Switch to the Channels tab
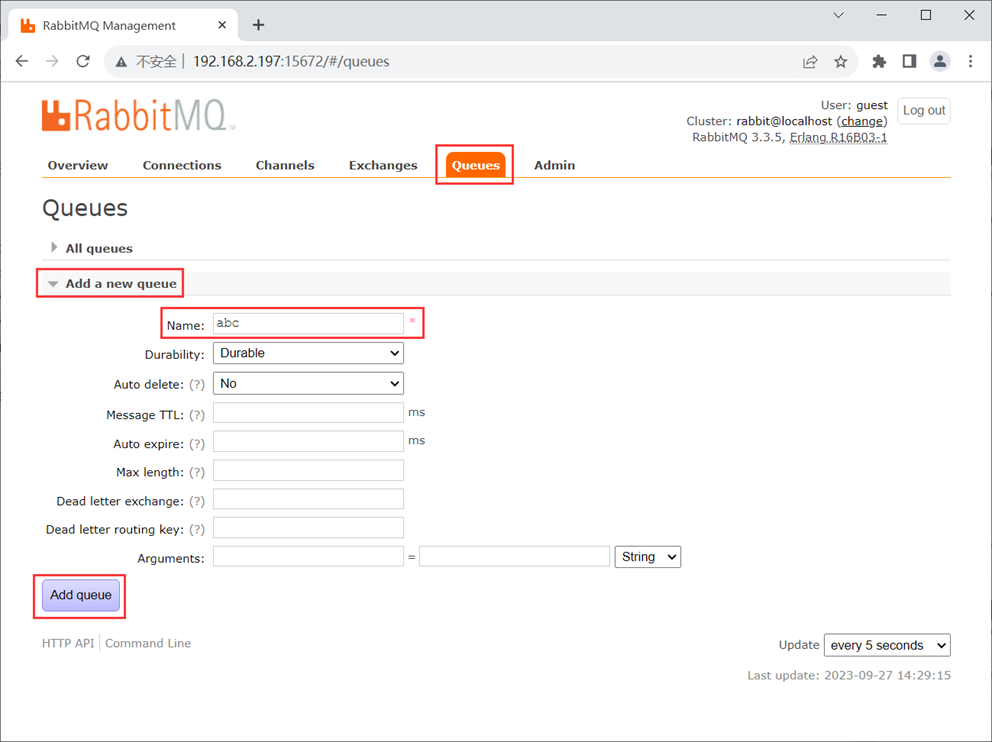This screenshot has width=992, height=742. click(285, 165)
